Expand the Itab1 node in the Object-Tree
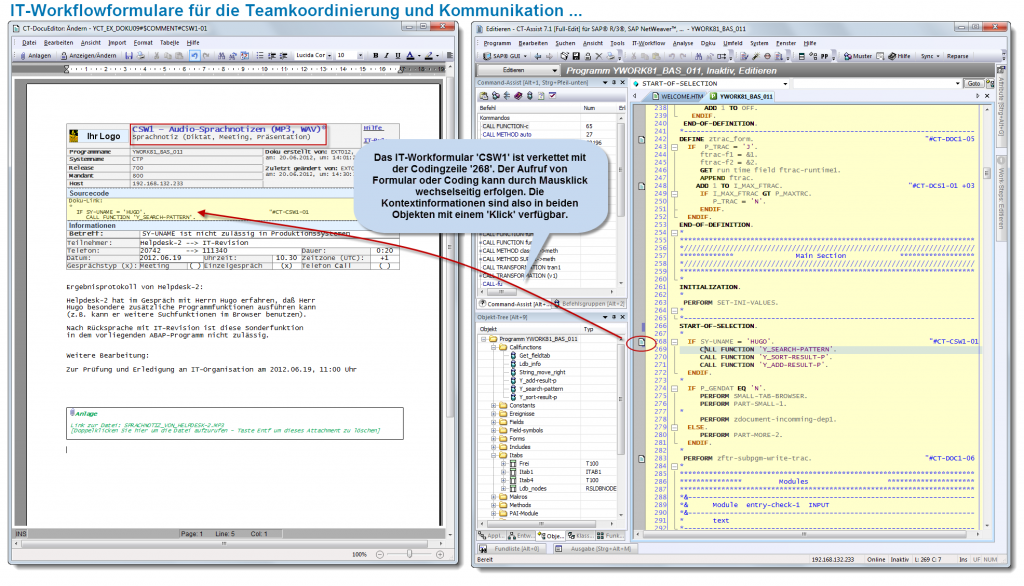This screenshot has height=586, width=1024. (504, 471)
